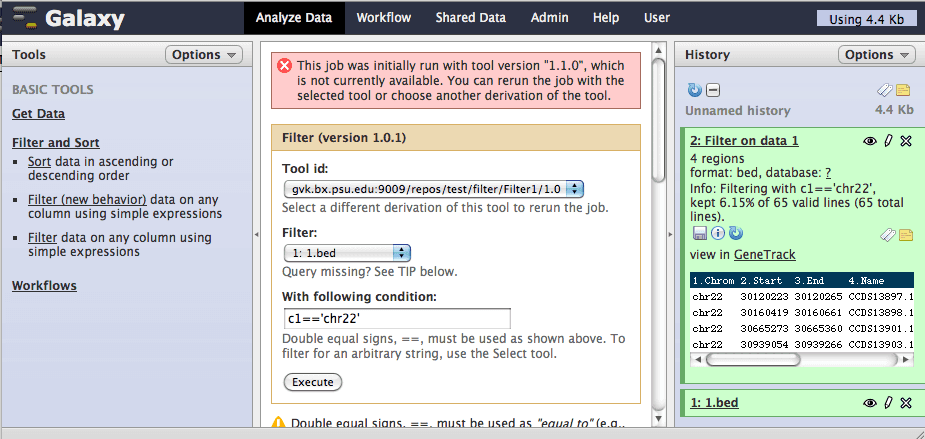Edit history tags icon beside the history size
The height and width of the screenshot is (439, 925).
(x=886, y=90)
